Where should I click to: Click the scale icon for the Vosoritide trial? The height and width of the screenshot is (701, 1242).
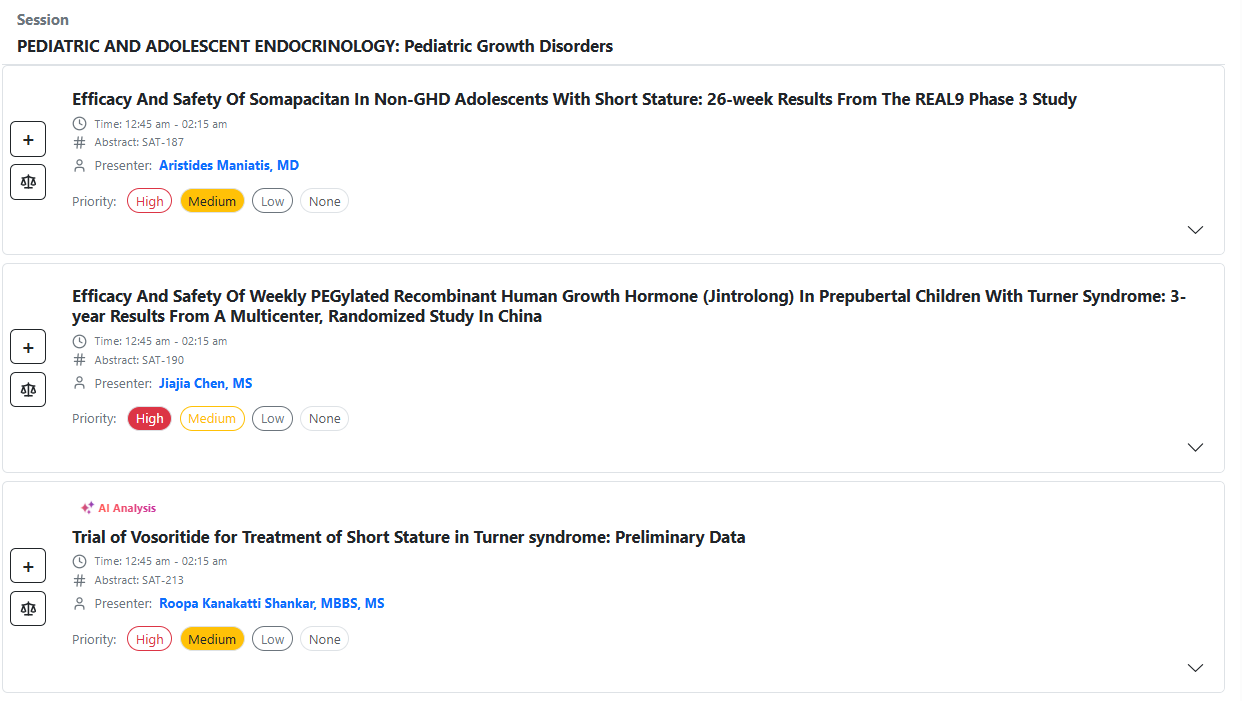tap(28, 608)
